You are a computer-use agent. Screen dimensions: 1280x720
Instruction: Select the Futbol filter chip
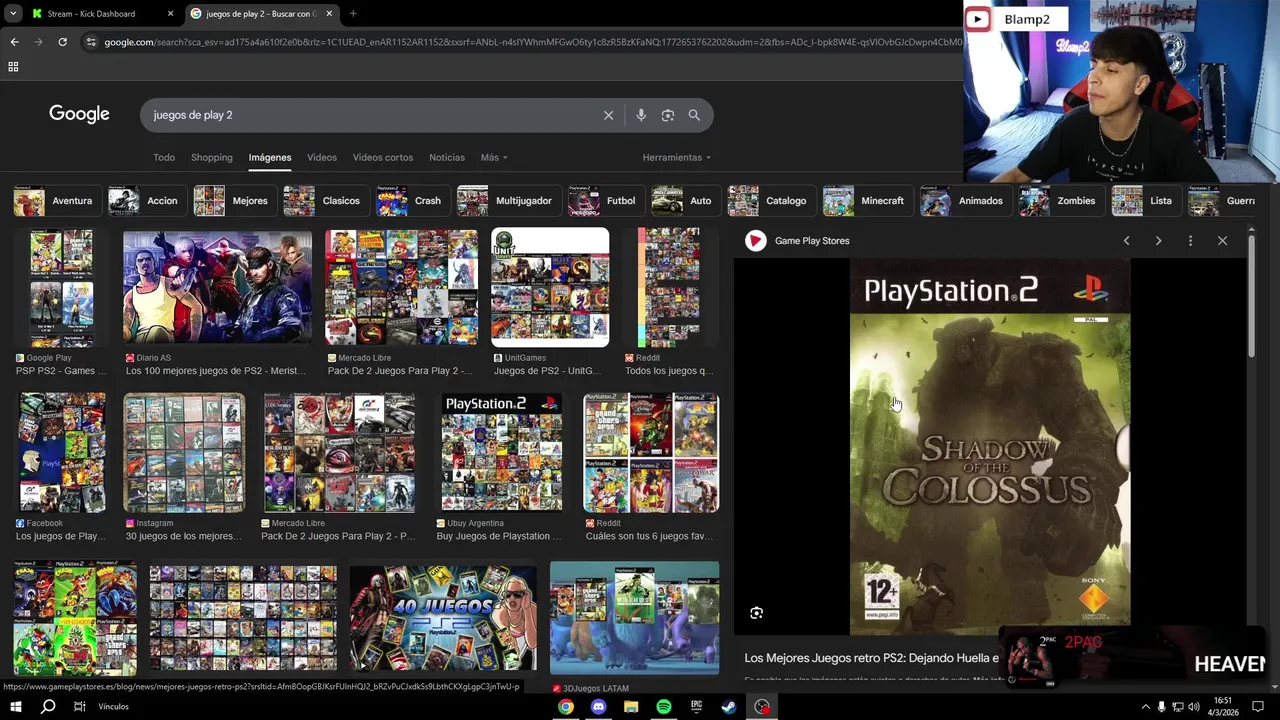(x=605, y=201)
